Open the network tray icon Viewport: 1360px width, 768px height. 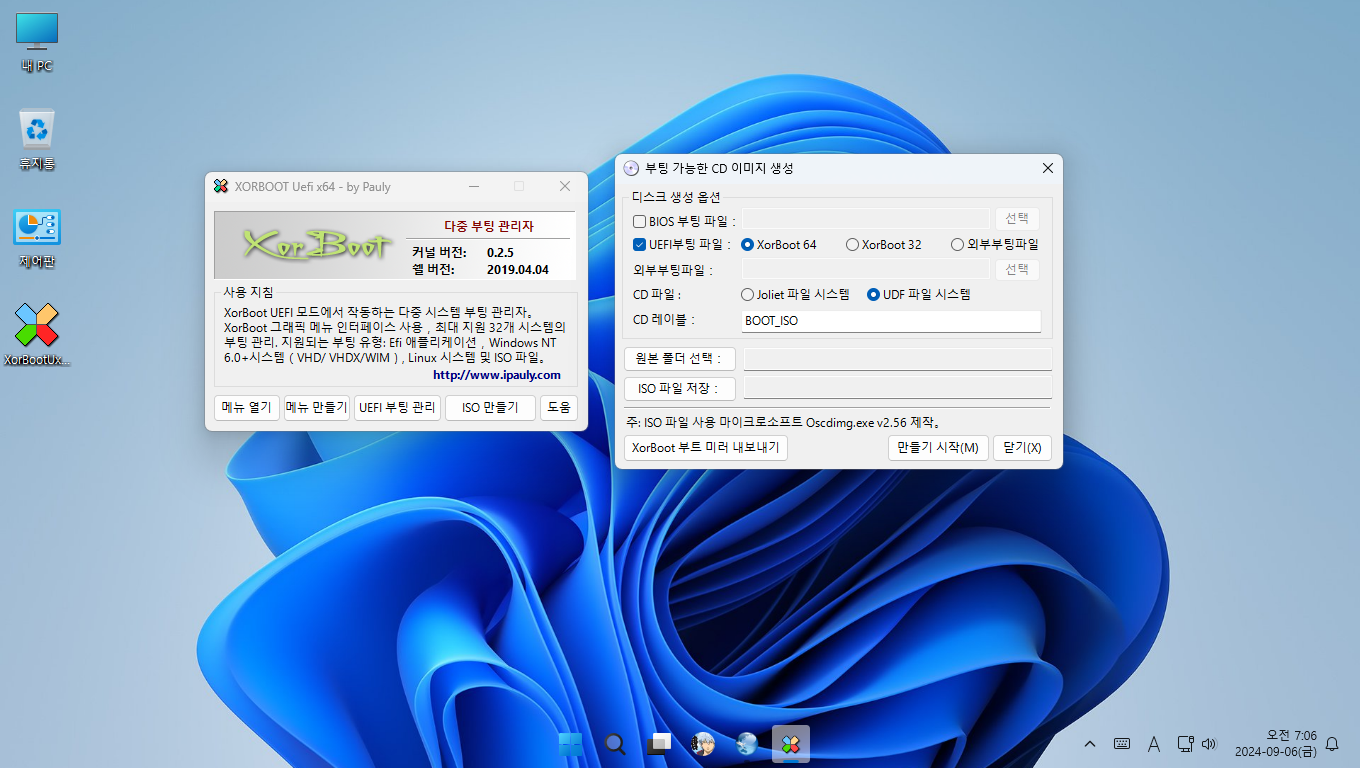[x=1185, y=744]
